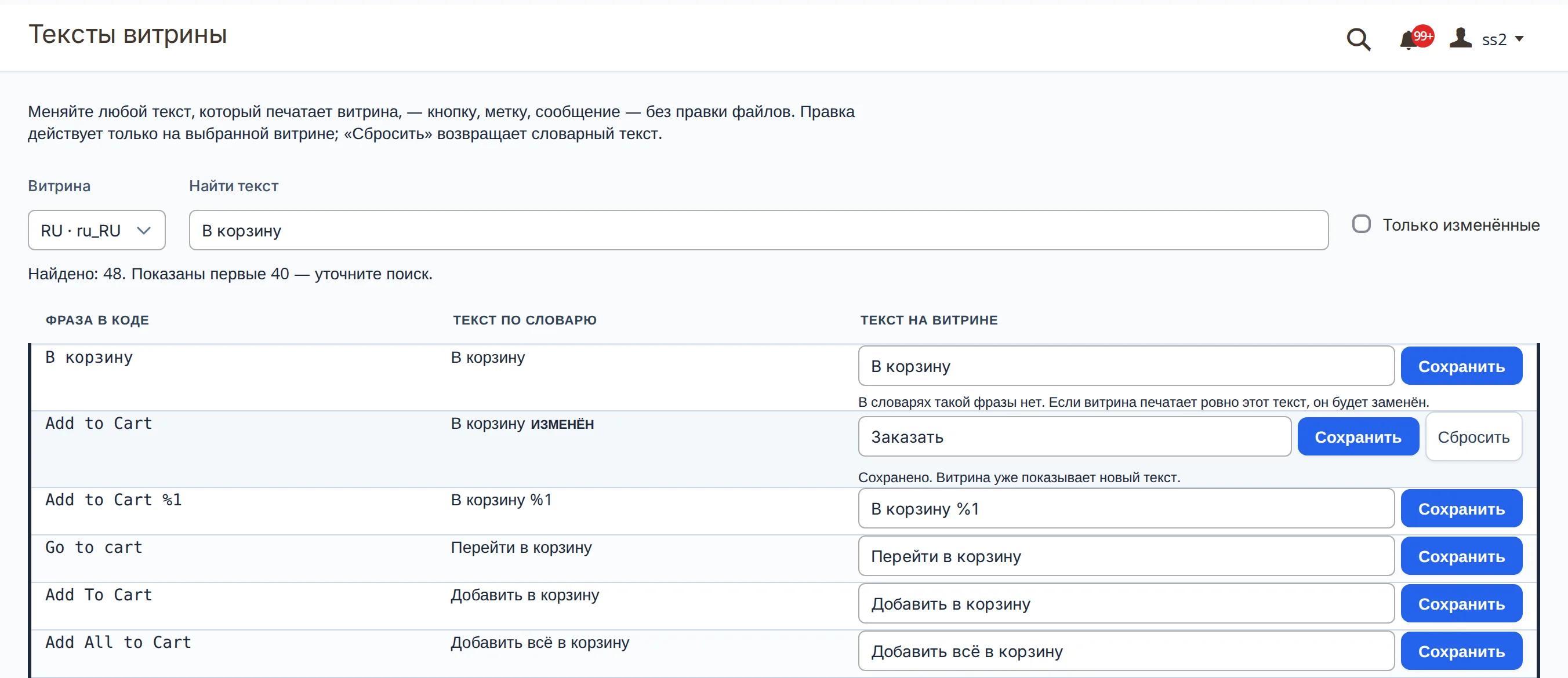Edit the «Перейти в корзину» text field
This screenshot has height=678, width=1568.
click(1126, 556)
